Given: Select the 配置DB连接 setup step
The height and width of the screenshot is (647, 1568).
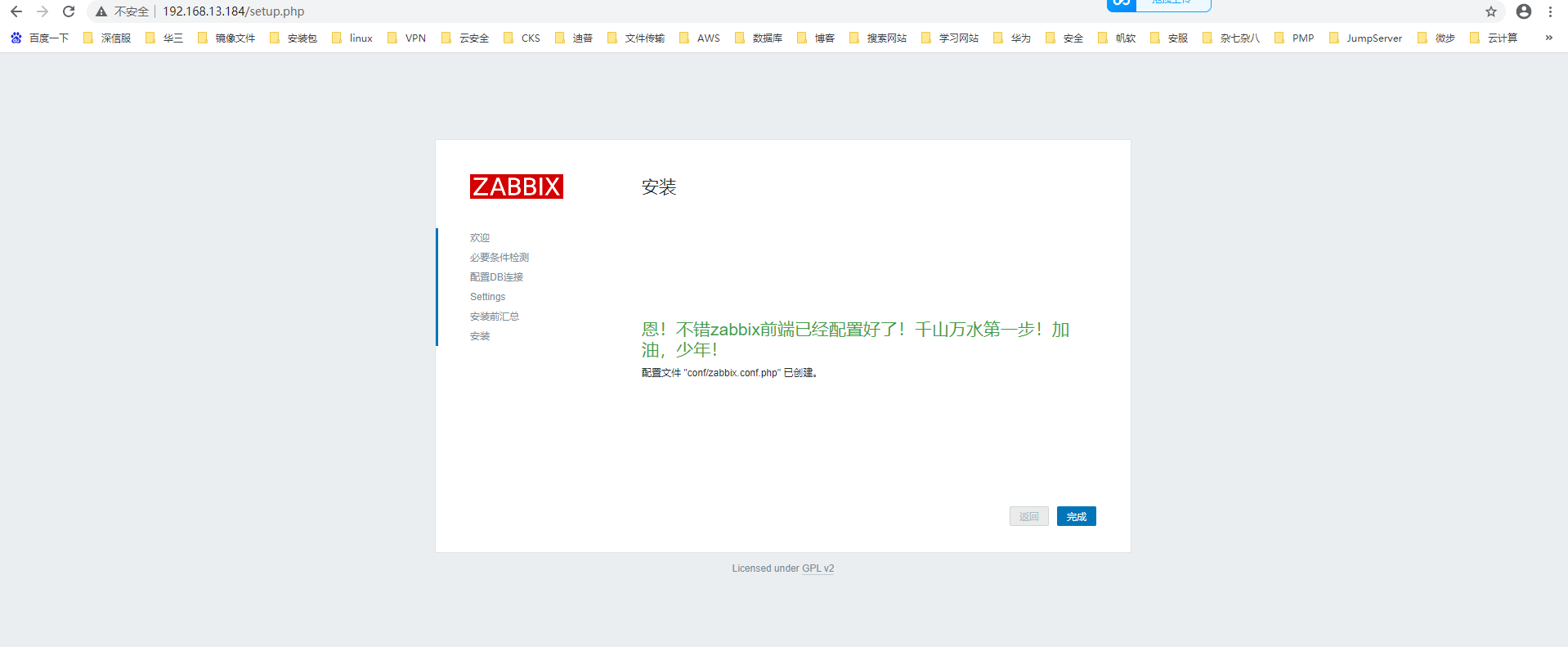Looking at the screenshot, I should pos(496,277).
